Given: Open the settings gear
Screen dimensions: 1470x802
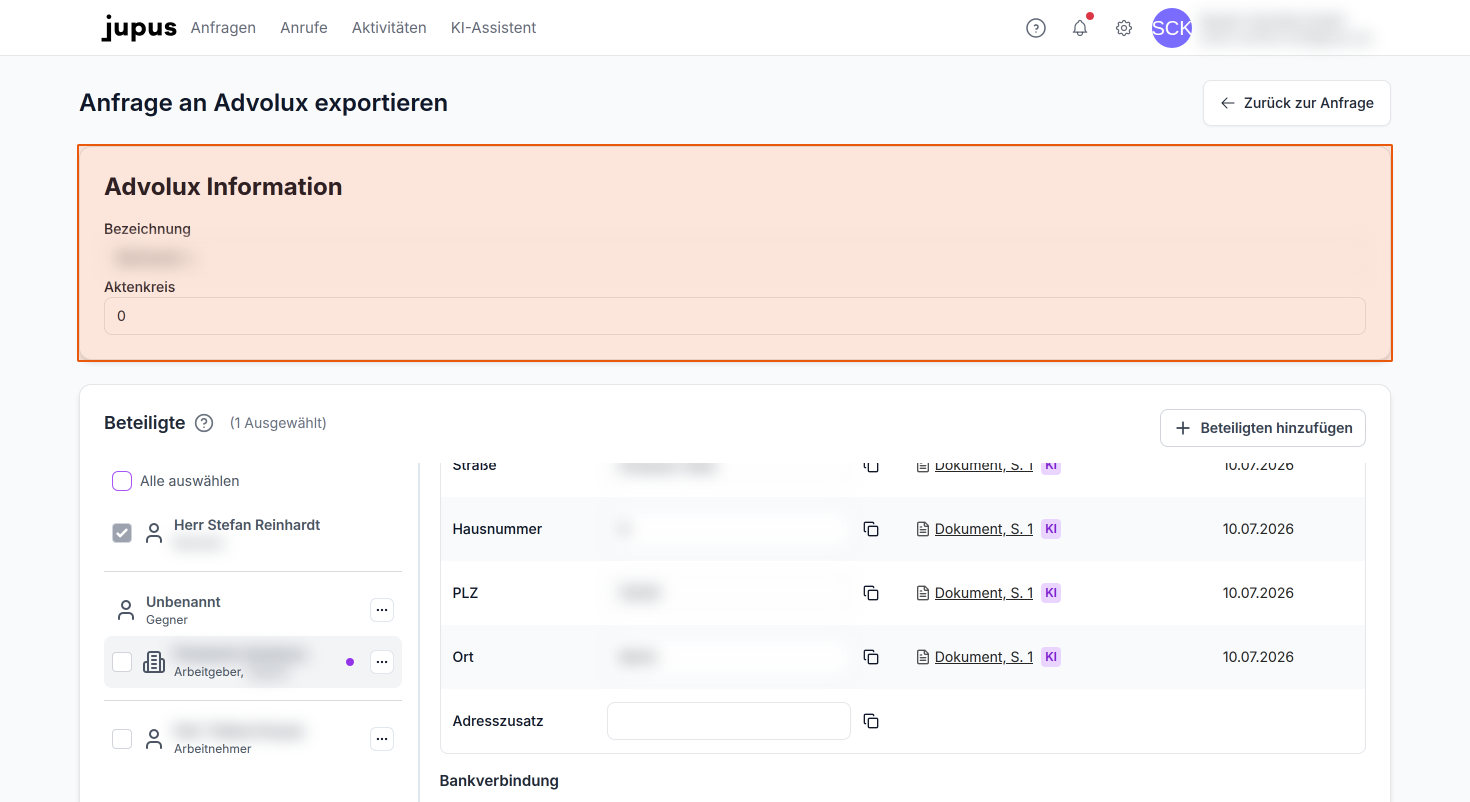Looking at the screenshot, I should click(x=1124, y=28).
